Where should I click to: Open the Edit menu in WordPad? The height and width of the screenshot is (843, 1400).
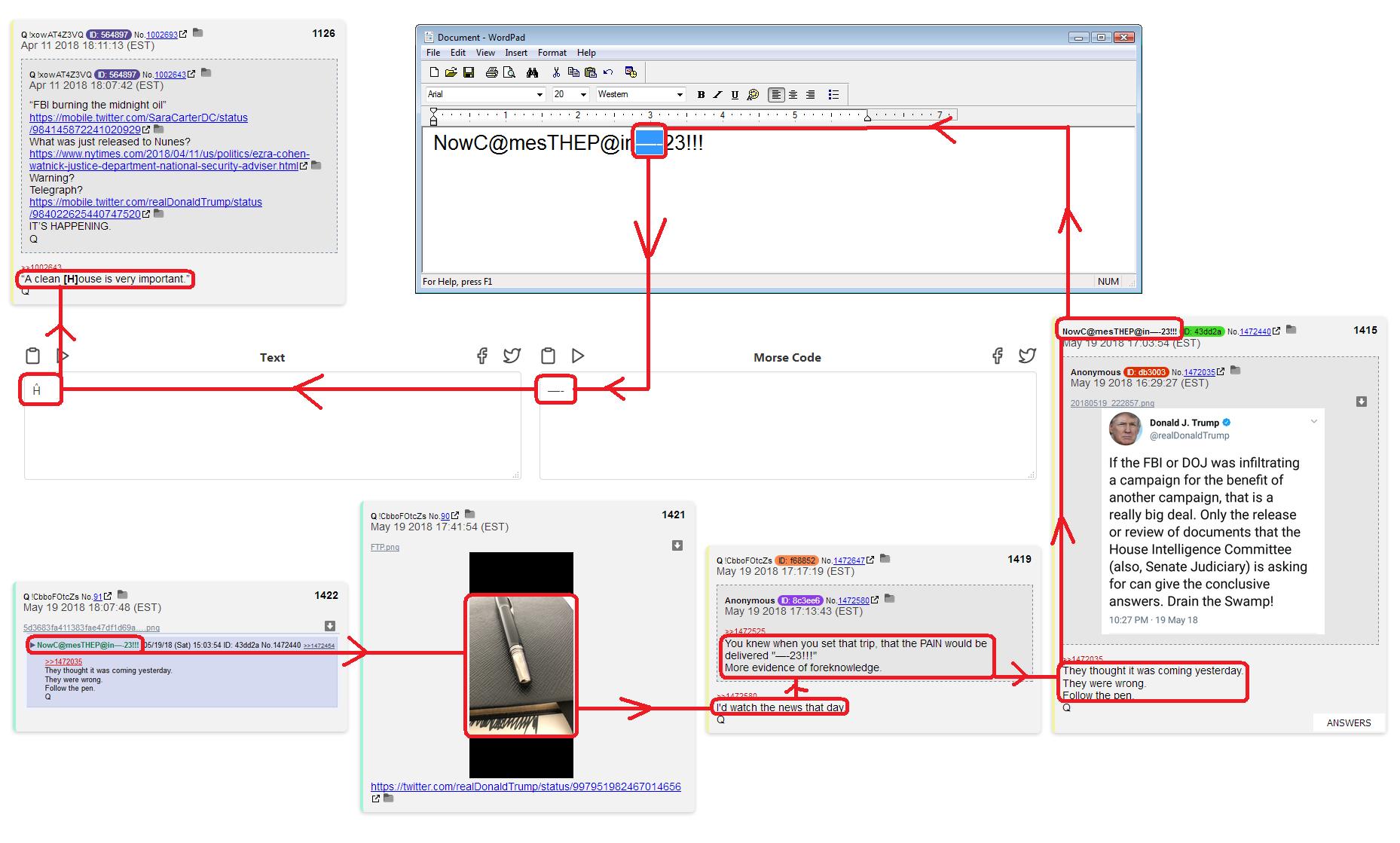click(458, 53)
